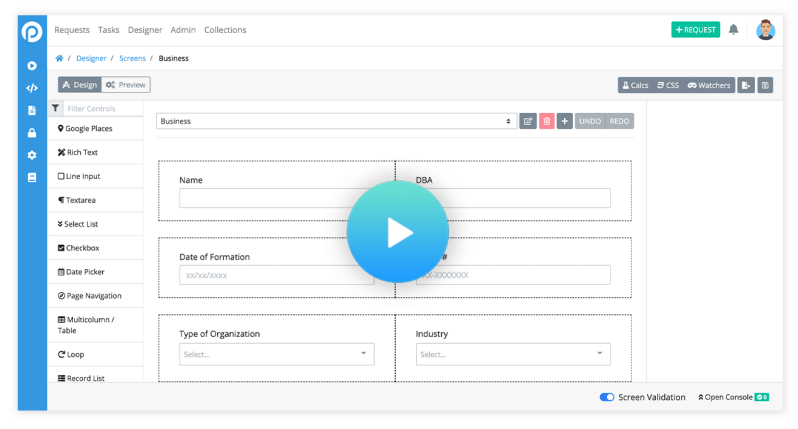Open the Watchers panel
The height and width of the screenshot is (429, 798).
709,85
